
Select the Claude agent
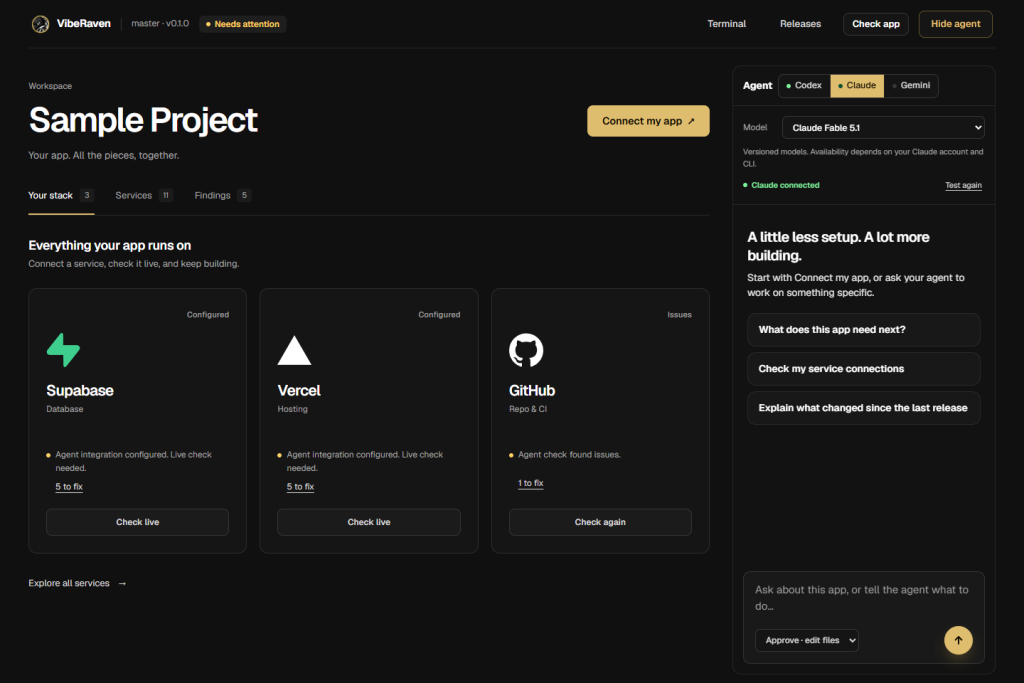(857, 86)
